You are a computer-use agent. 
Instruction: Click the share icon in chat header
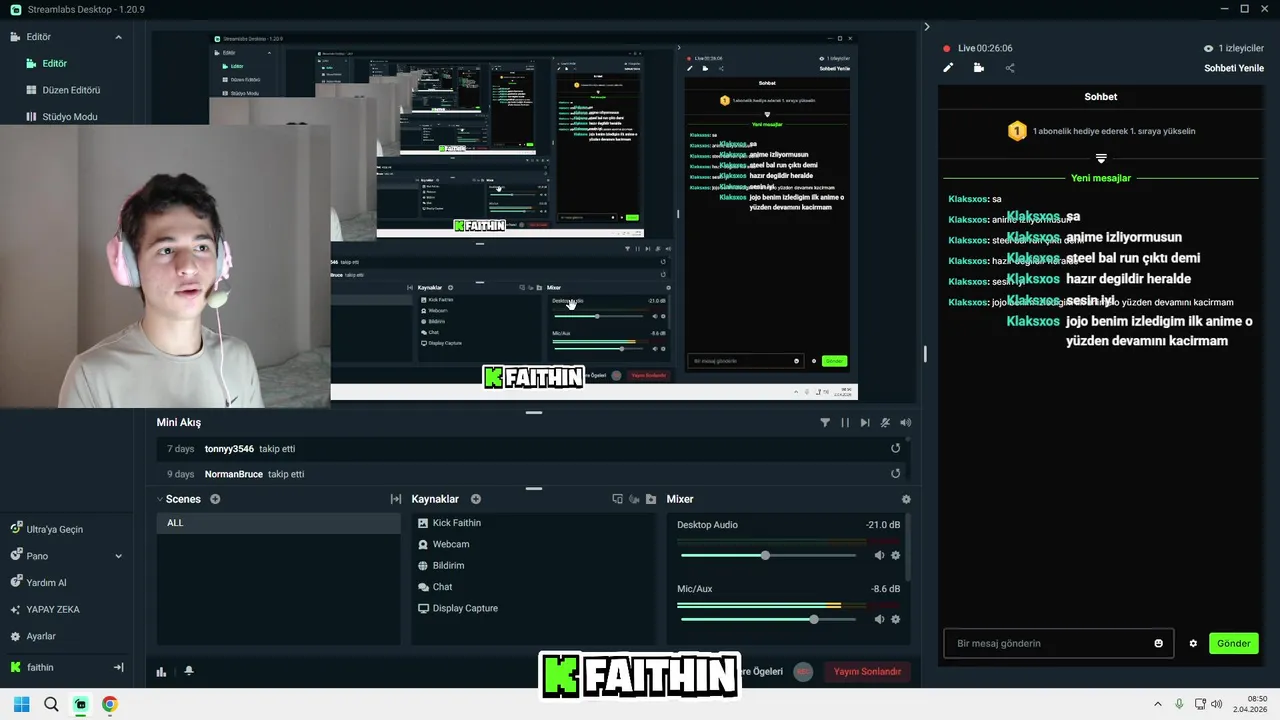coord(1010,68)
